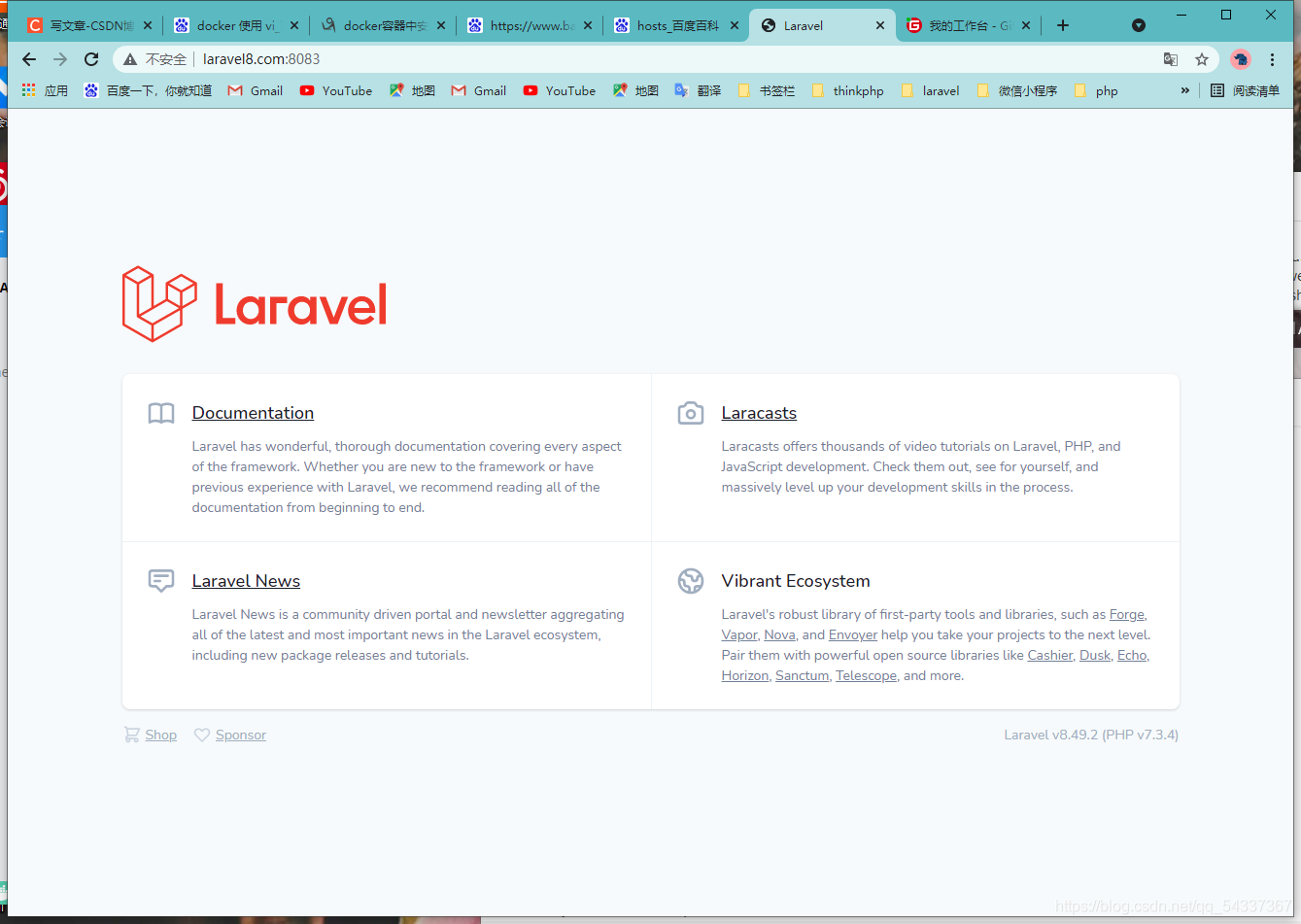The image size is (1301, 924).
Task: Open the second 地图 maps bookmark
Action: coord(635,90)
